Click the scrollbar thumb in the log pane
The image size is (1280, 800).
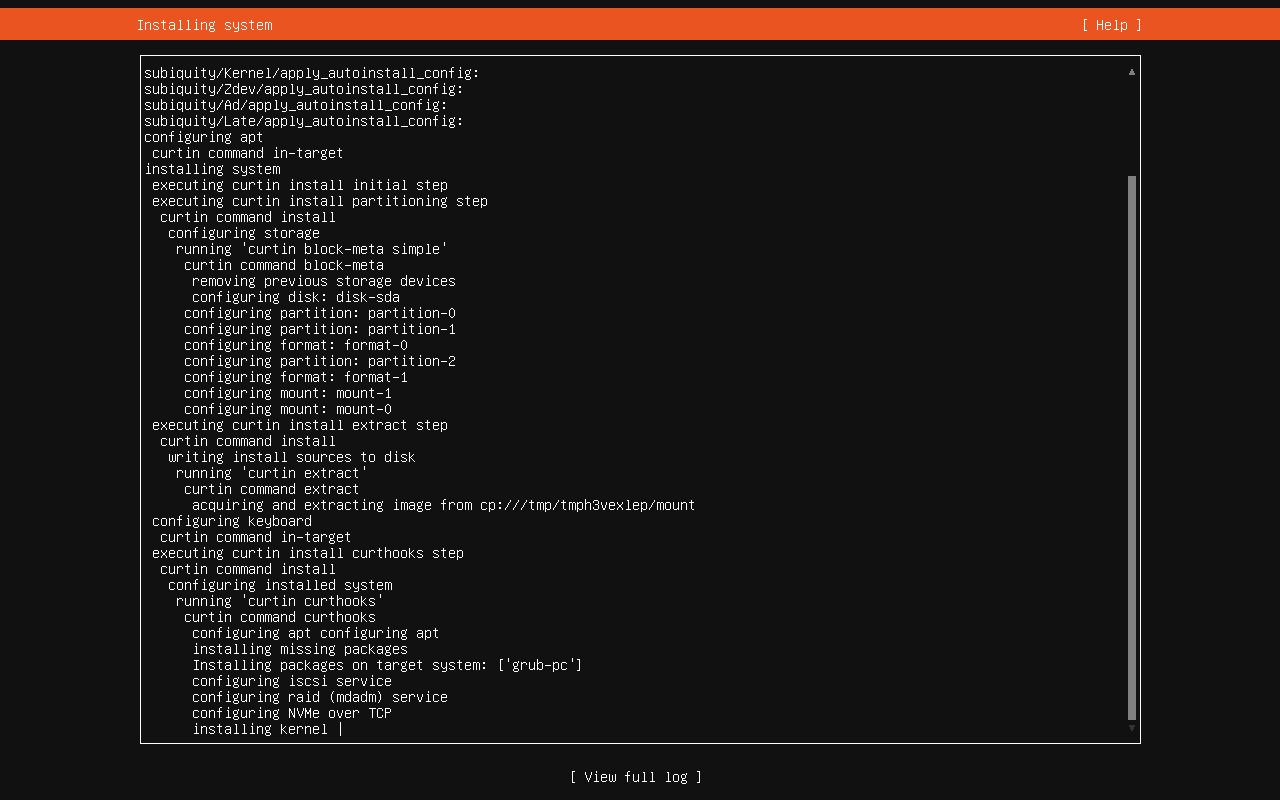coord(1131,450)
